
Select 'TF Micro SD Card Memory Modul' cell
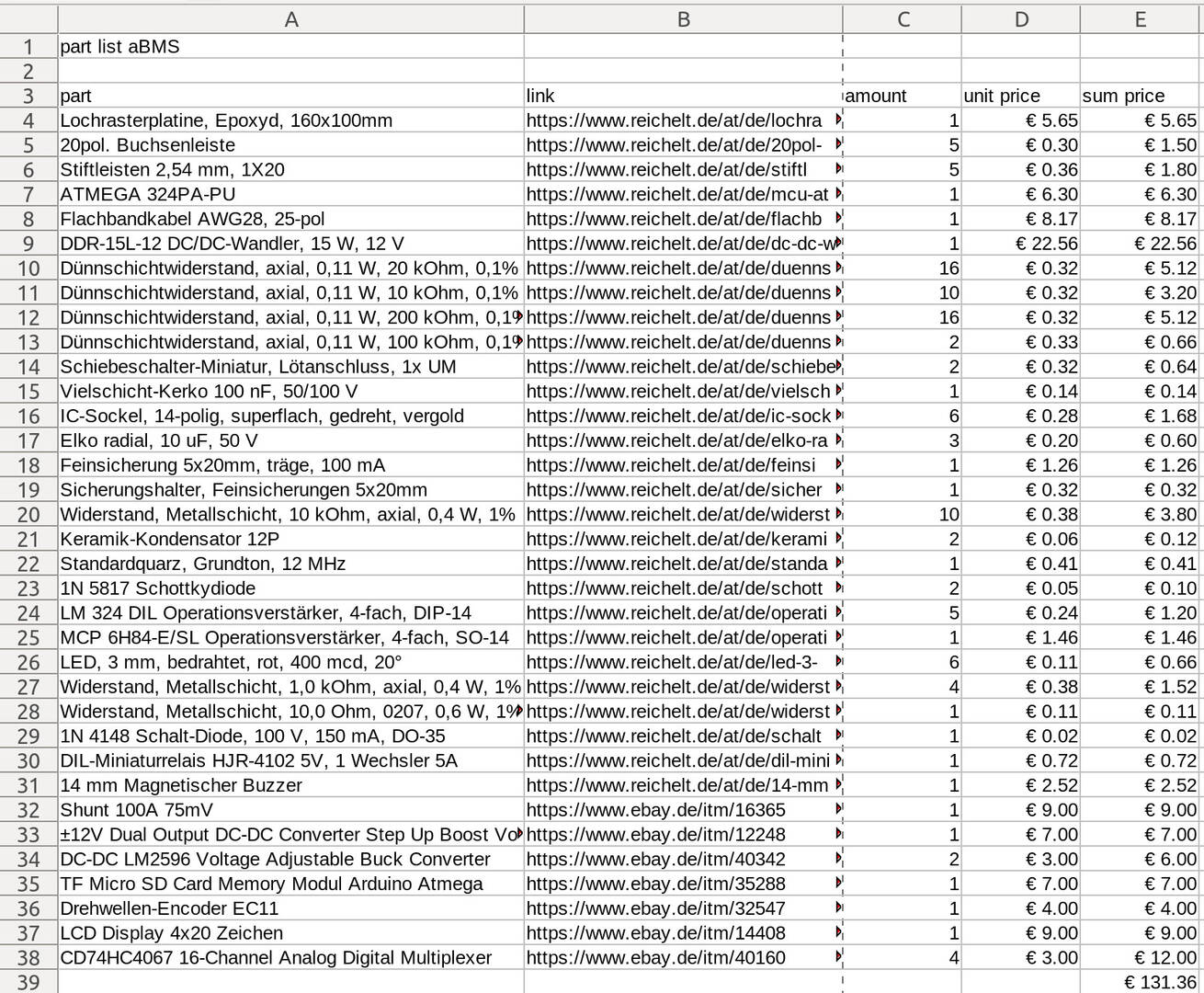tap(291, 885)
